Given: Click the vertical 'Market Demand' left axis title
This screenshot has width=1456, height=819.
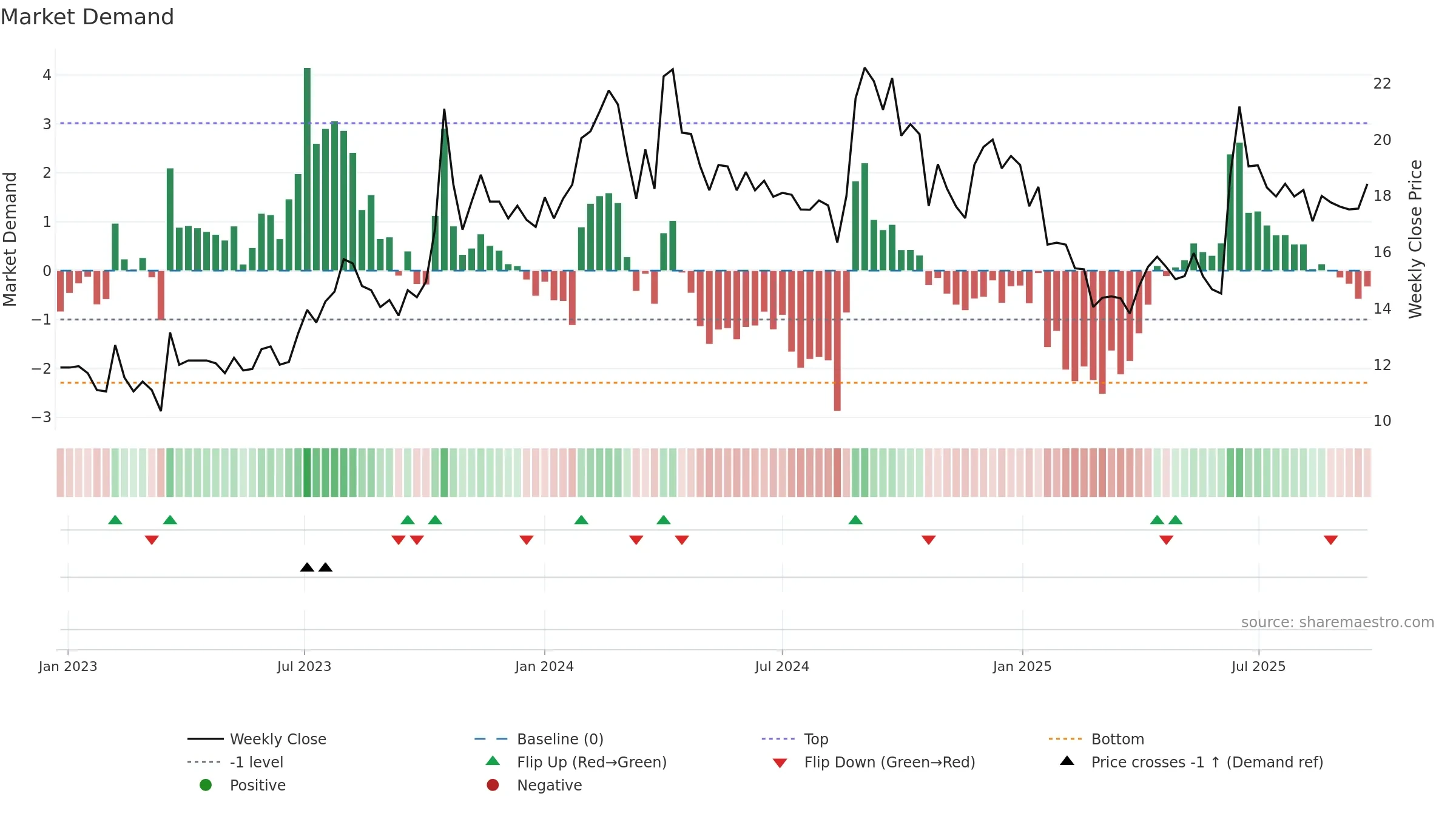Looking at the screenshot, I should pos(10,239).
